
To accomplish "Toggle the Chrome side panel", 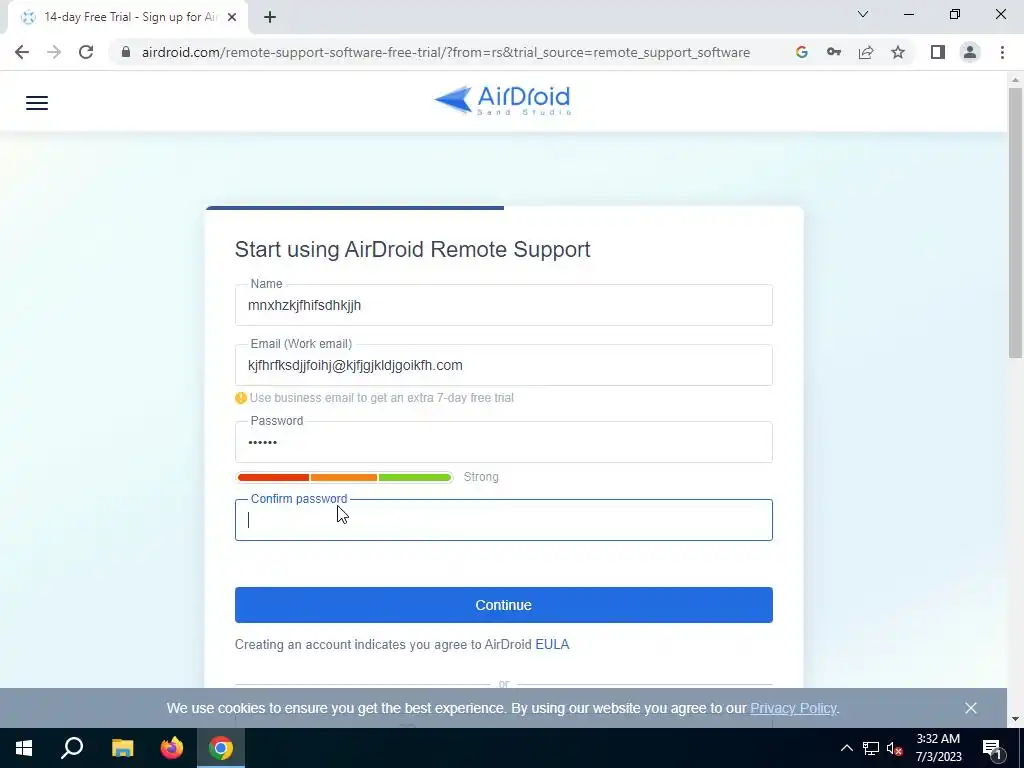I will coord(938,52).
